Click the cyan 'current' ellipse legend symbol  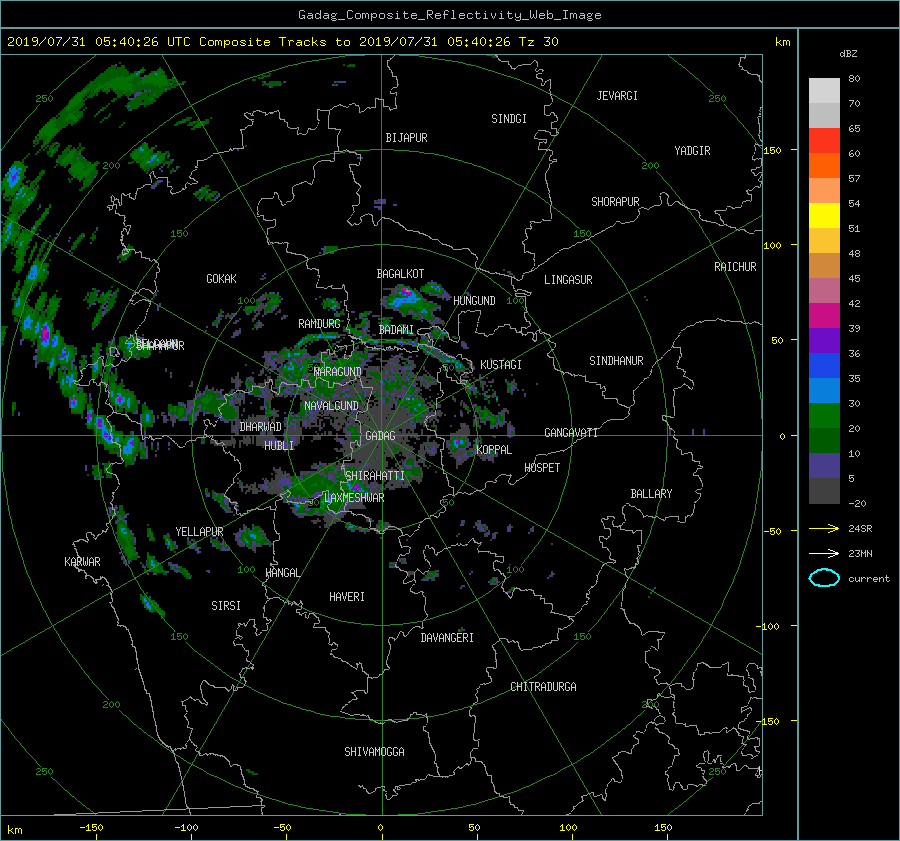click(x=824, y=578)
